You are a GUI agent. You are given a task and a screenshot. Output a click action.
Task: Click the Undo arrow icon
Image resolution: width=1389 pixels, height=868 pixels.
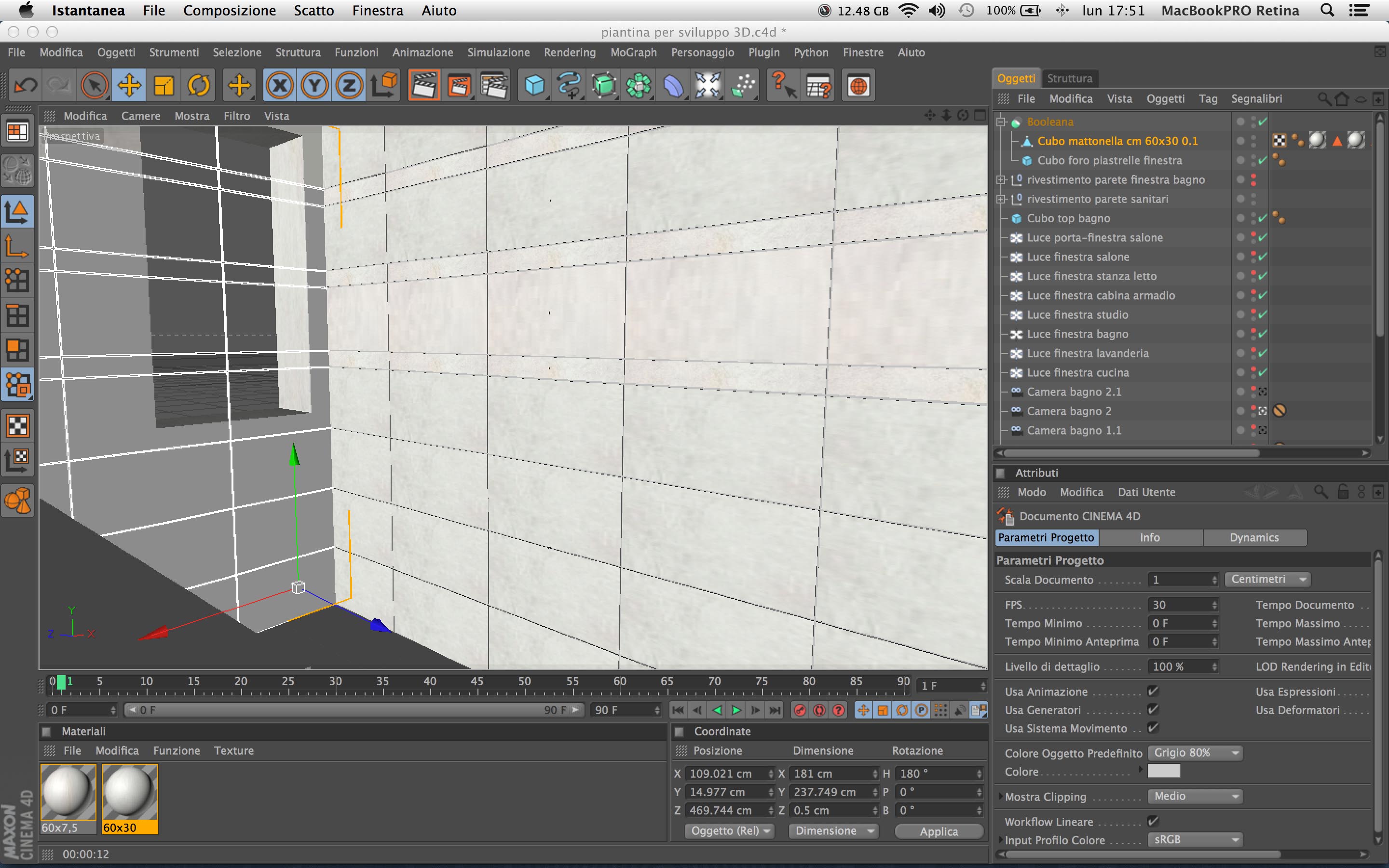(25, 85)
